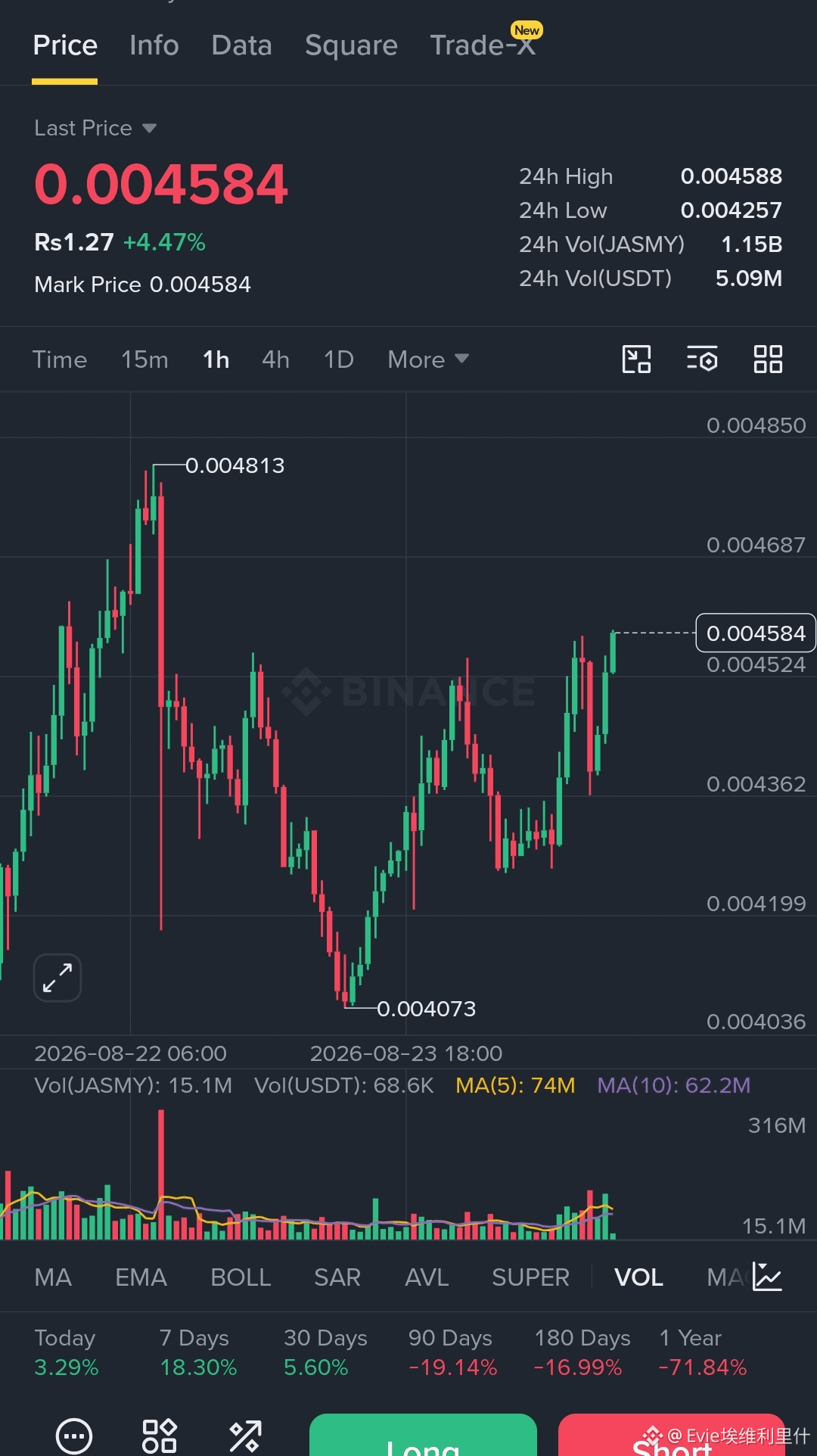This screenshot has height=1456, width=817.
Task: Switch to the Price tab
Action: [65, 45]
